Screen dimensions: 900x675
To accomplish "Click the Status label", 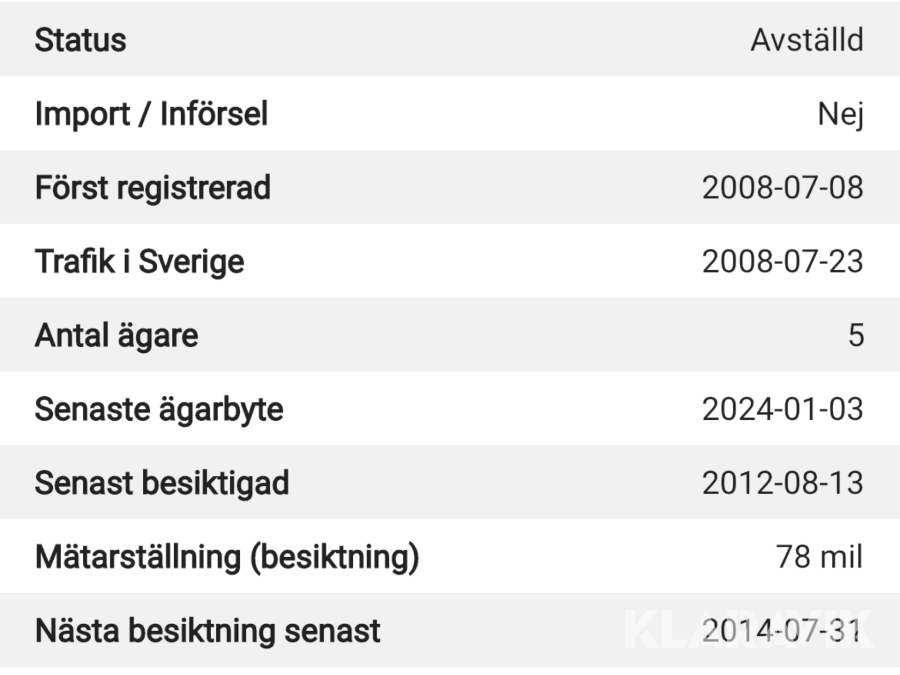I will click(x=81, y=41).
